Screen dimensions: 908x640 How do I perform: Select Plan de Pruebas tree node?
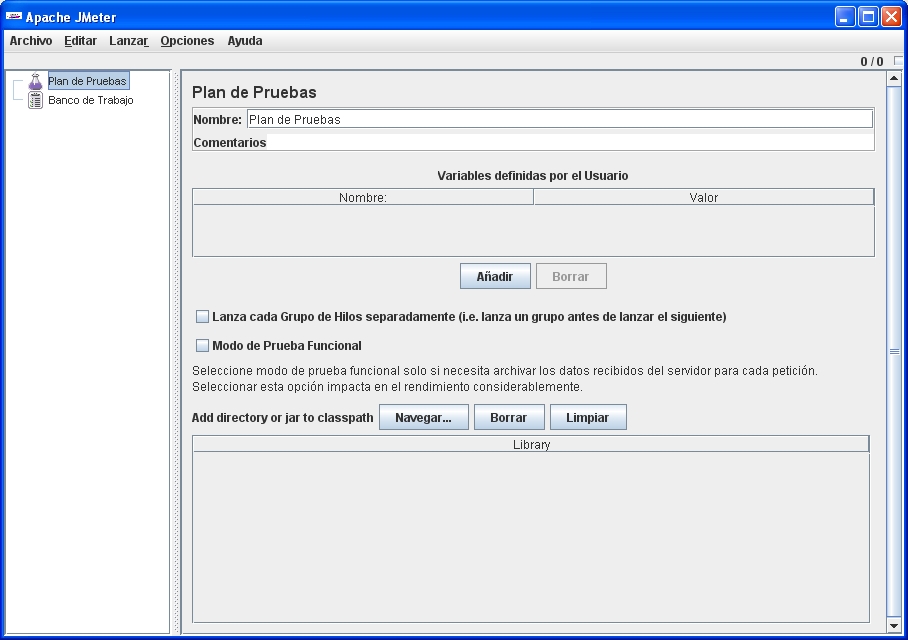[x=87, y=81]
